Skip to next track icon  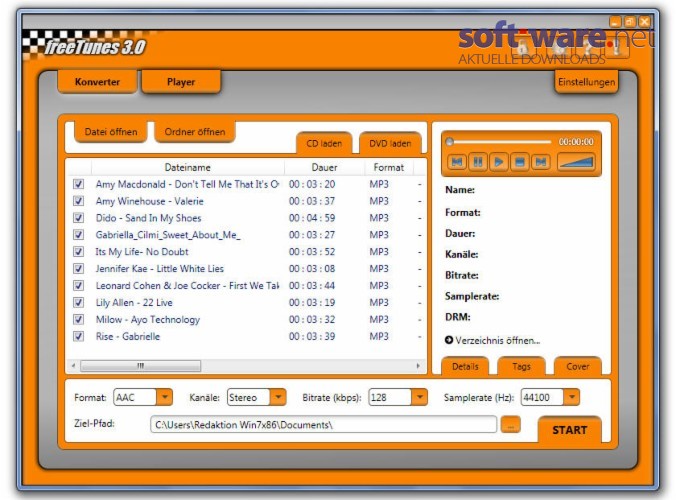point(541,162)
